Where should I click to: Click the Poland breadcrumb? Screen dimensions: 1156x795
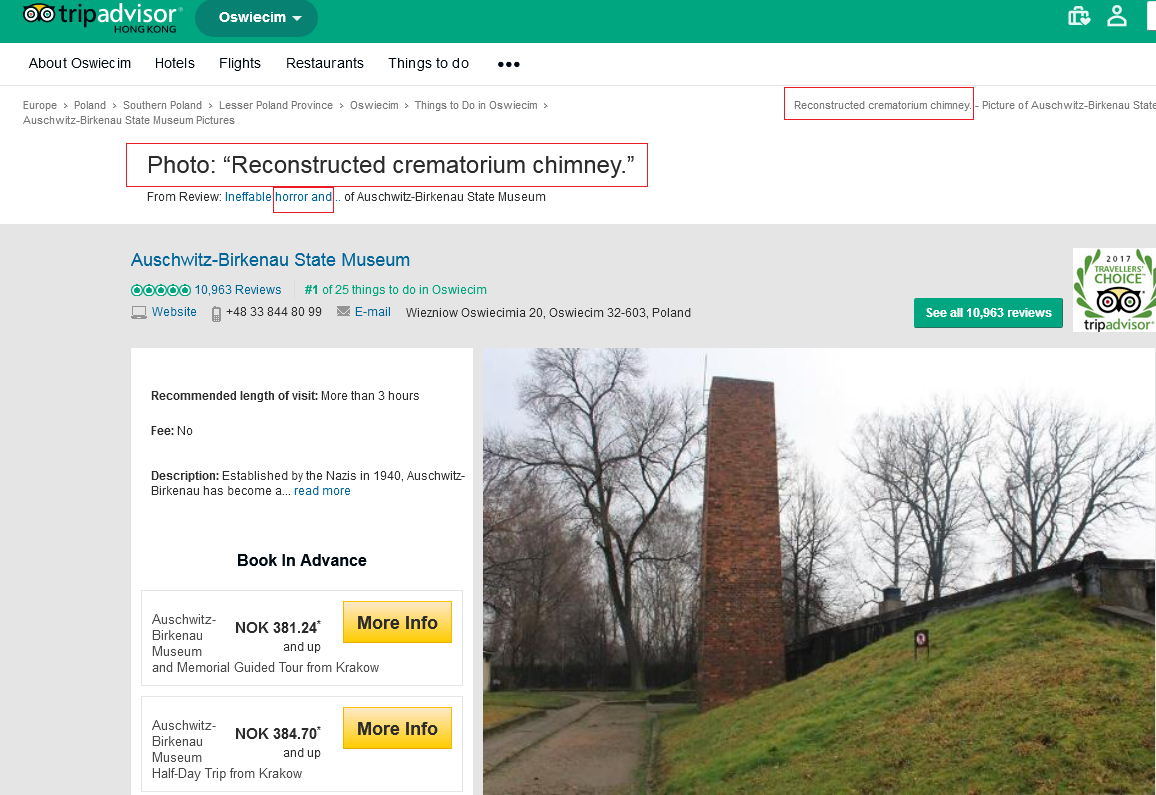point(90,105)
